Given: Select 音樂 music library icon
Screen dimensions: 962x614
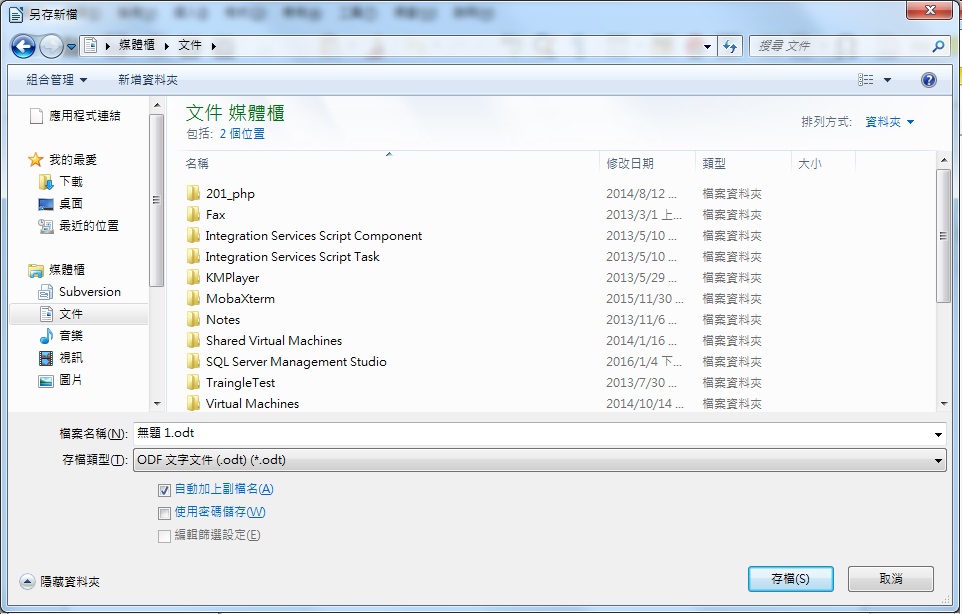Looking at the screenshot, I should [x=45, y=336].
